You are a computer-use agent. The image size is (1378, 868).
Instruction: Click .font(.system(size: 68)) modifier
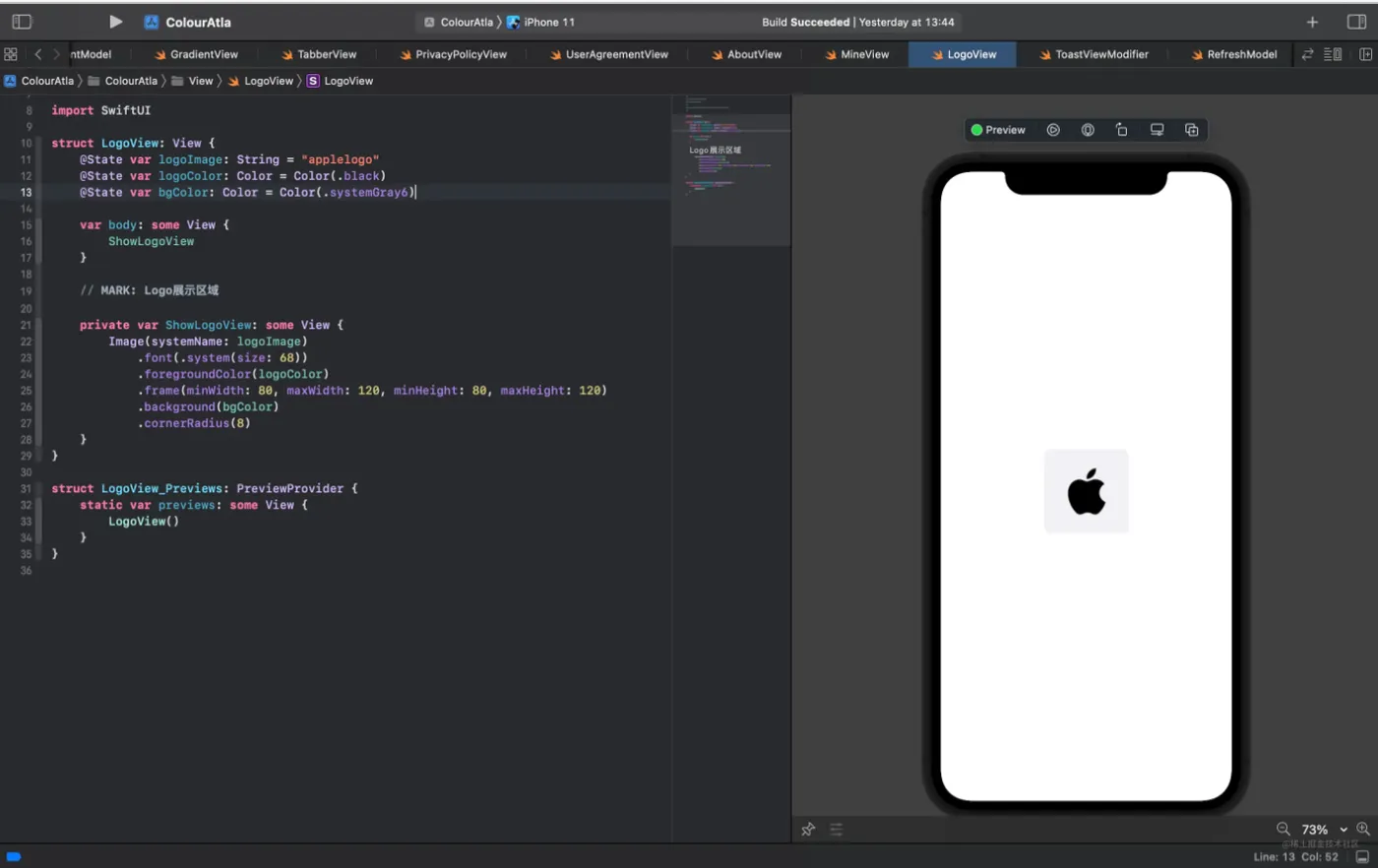tap(222, 357)
